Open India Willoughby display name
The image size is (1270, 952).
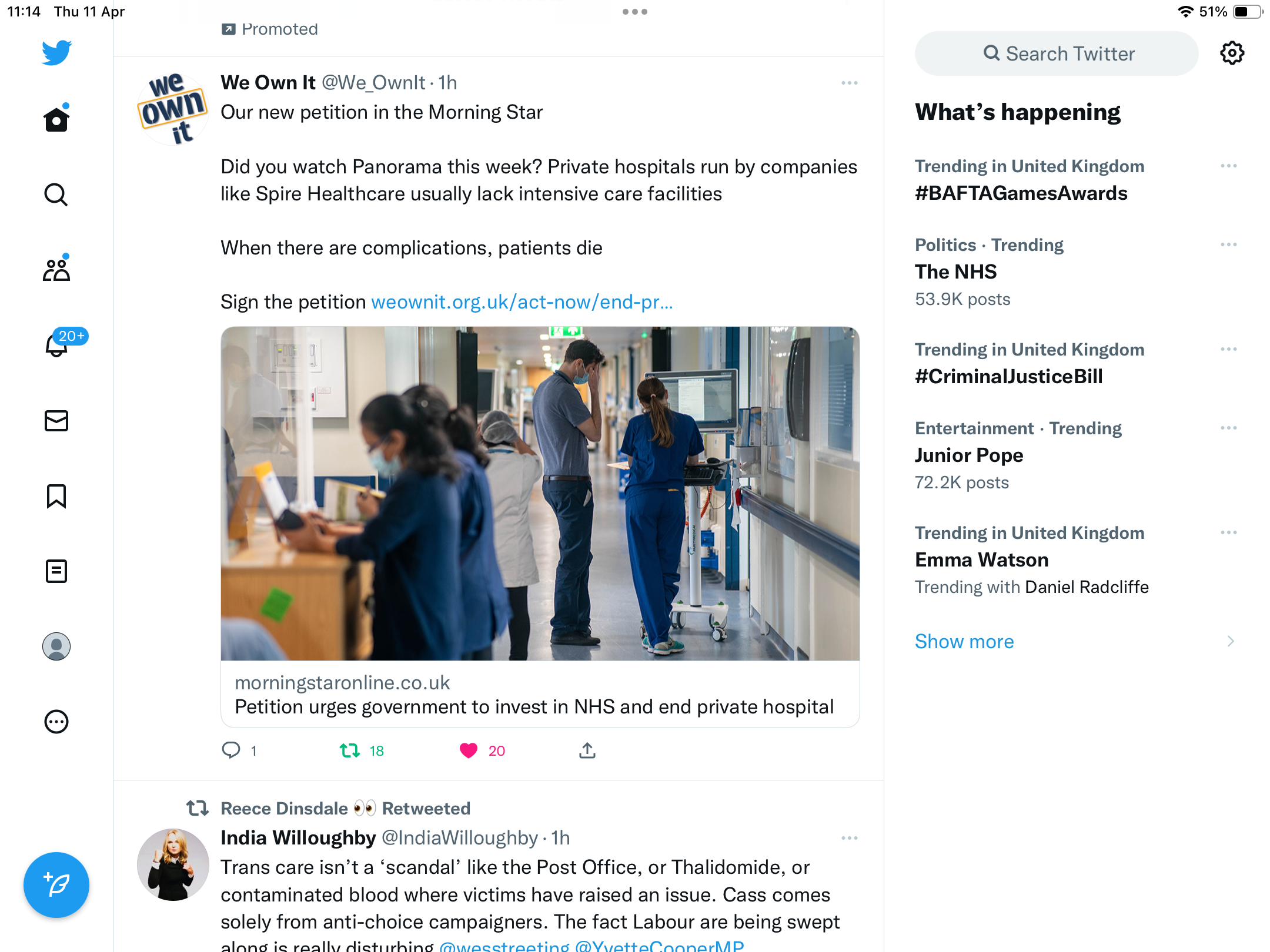click(x=298, y=838)
